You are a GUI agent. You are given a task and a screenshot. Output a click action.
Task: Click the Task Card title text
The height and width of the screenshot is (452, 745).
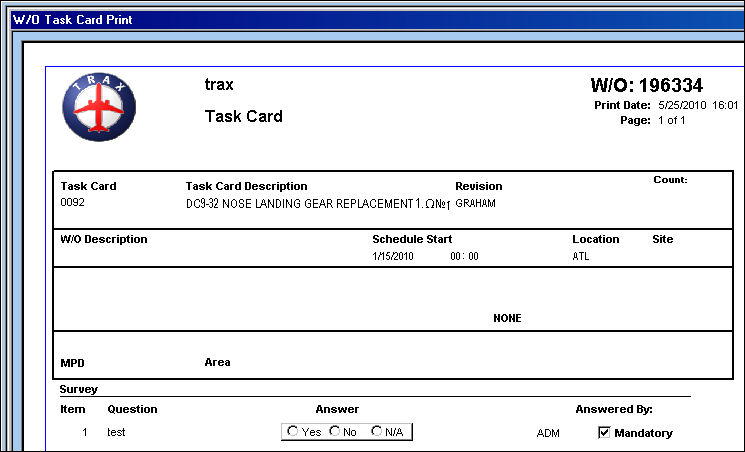[243, 116]
